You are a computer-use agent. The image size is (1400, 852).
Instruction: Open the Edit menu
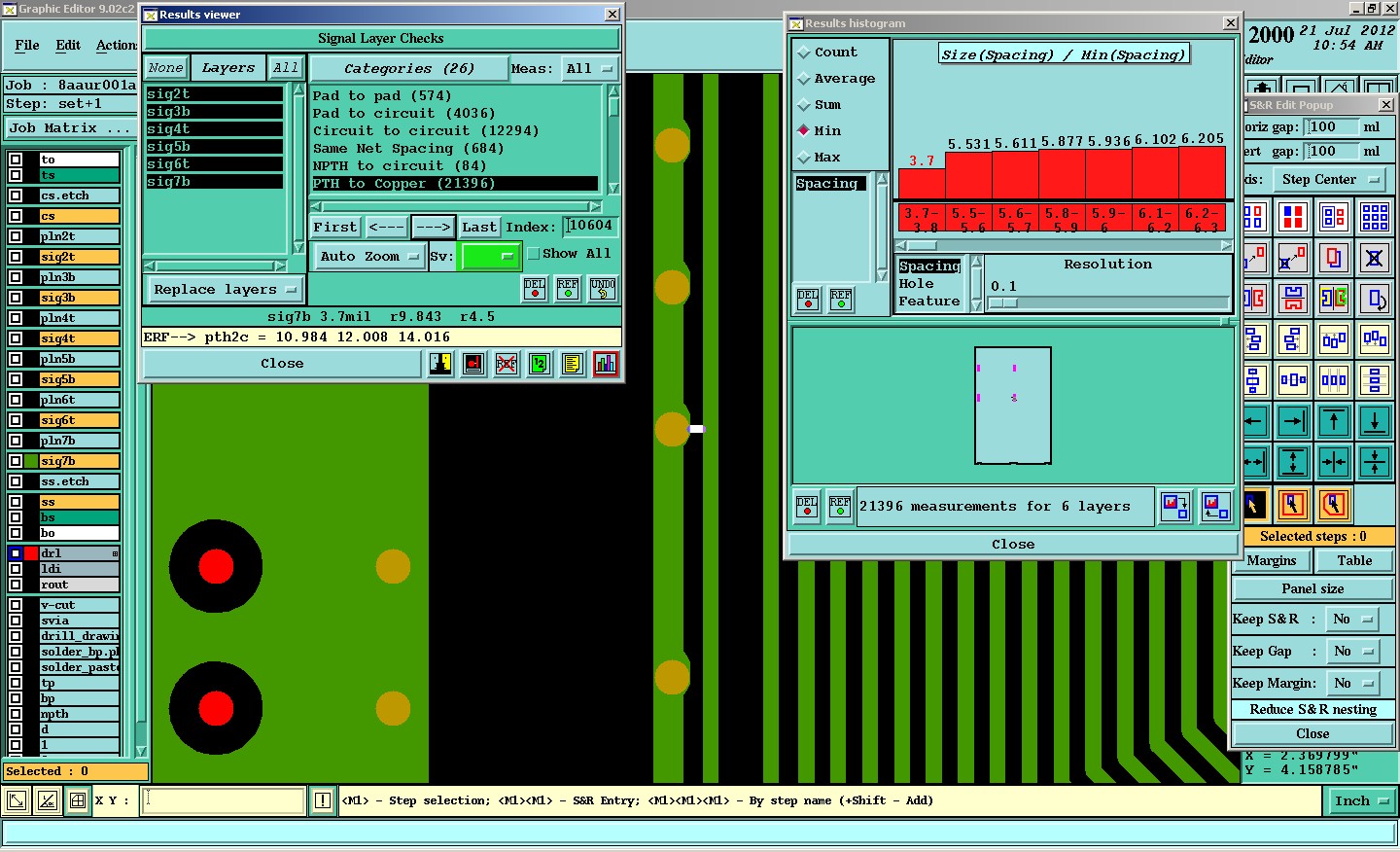coord(68,46)
